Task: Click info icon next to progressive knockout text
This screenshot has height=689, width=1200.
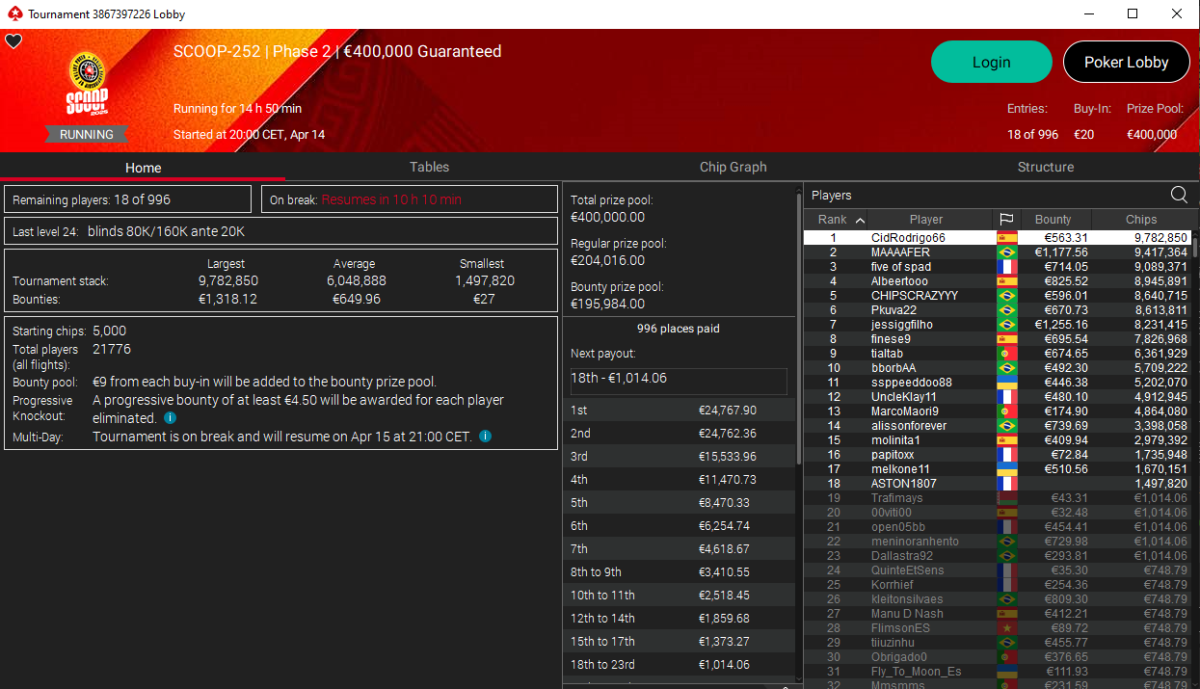Action: 170,418
